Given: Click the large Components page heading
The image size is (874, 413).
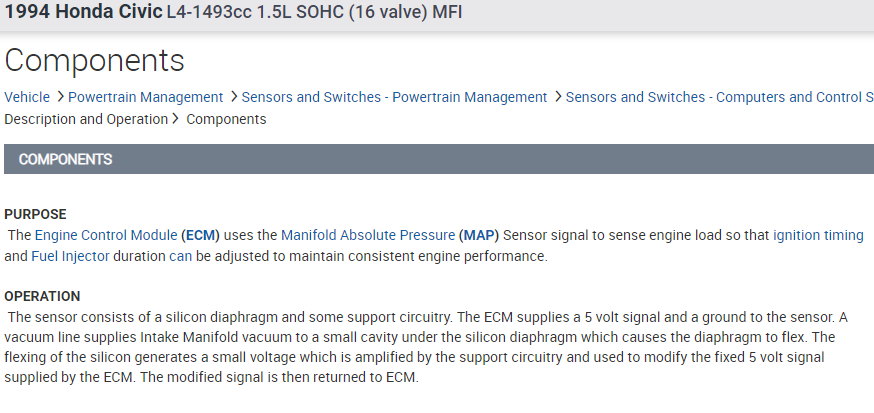Looking at the screenshot, I should 95,60.
